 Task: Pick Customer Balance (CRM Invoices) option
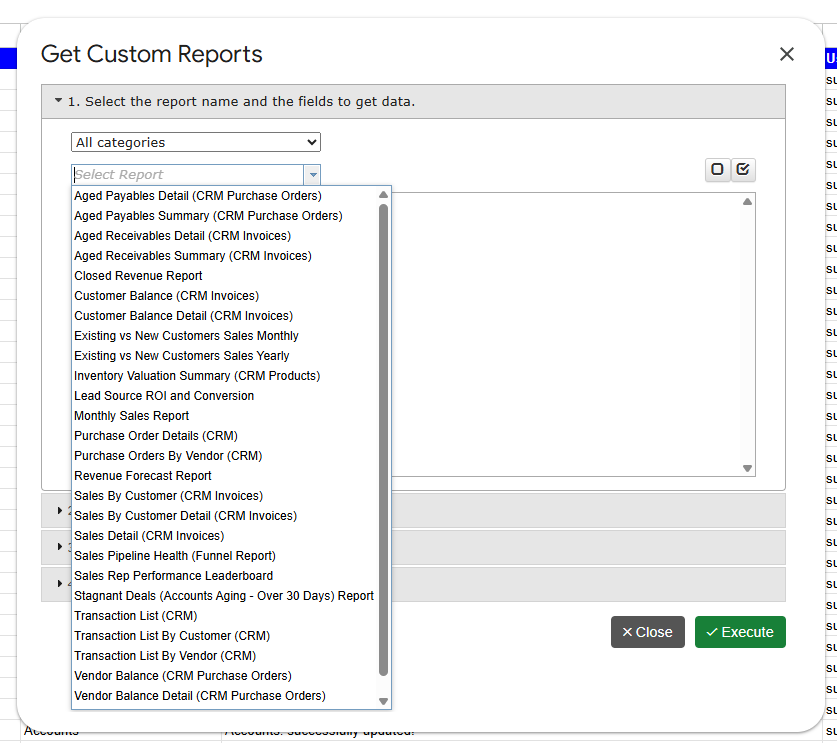(167, 296)
